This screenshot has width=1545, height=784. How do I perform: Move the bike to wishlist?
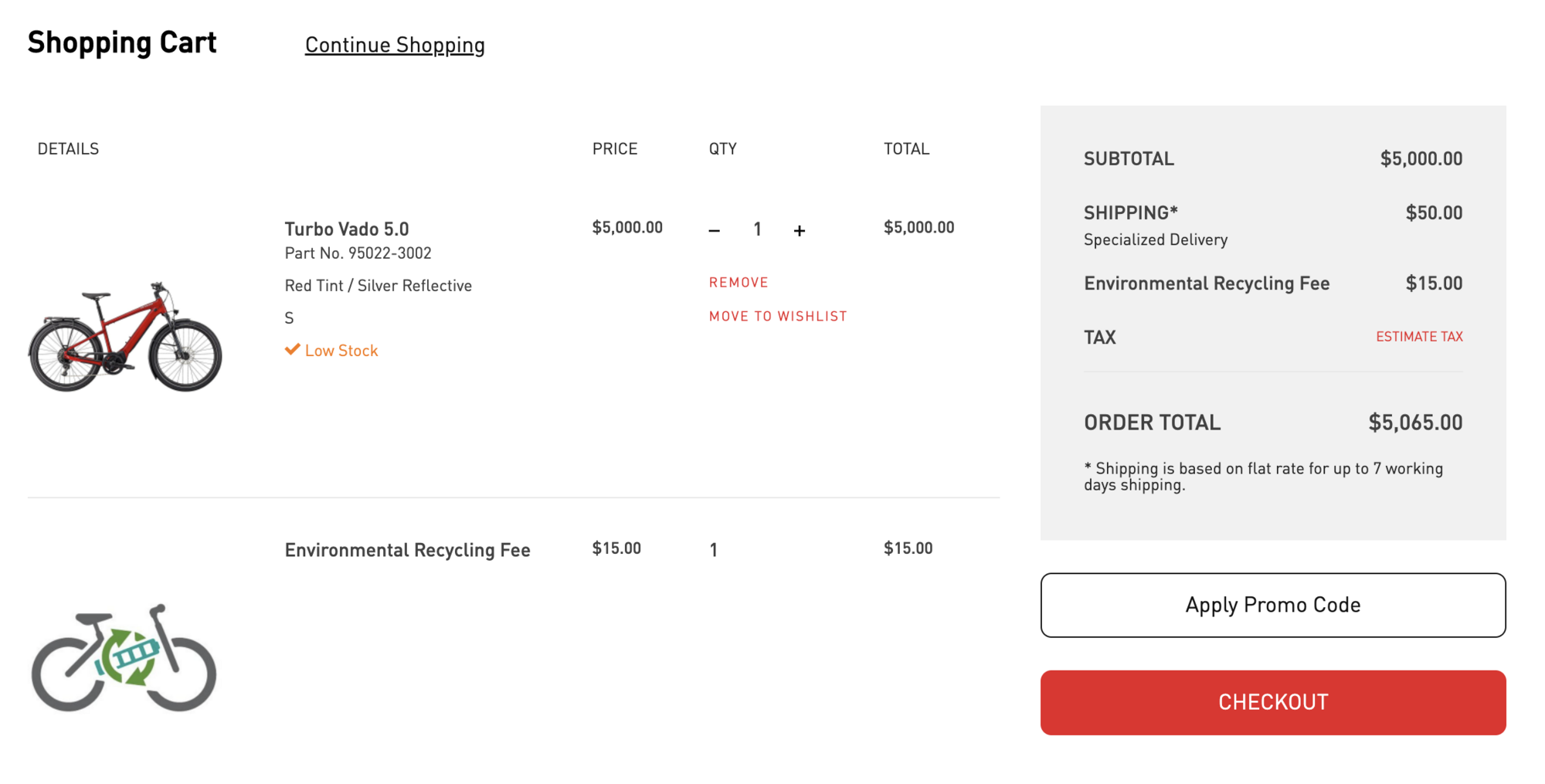(x=778, y=317)
